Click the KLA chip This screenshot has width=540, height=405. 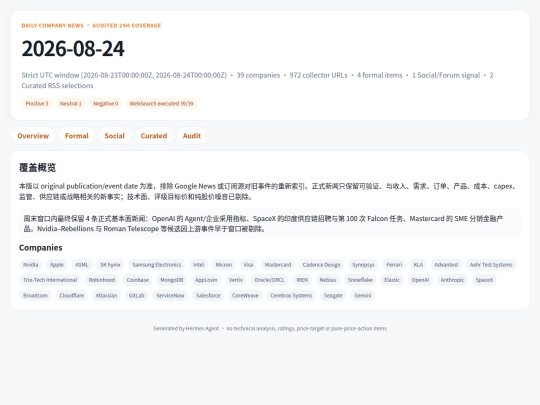pos(418,265)
